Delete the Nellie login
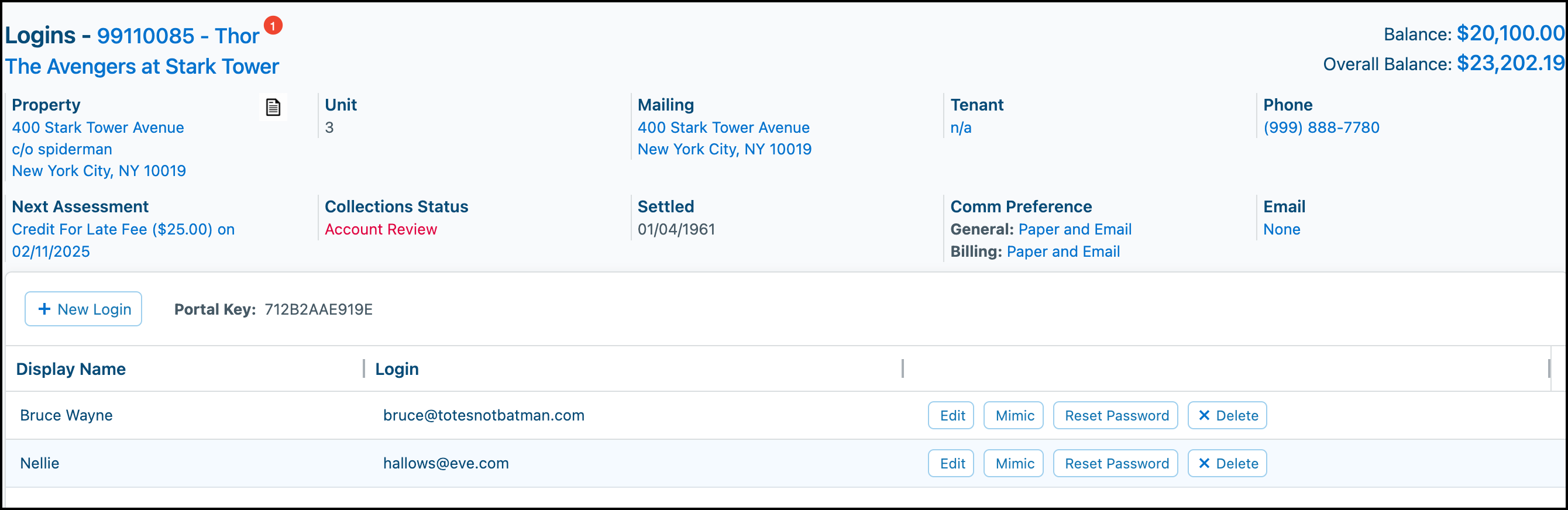Image resolution: width=1568 pixels, height=510 pixels. 1227,464
